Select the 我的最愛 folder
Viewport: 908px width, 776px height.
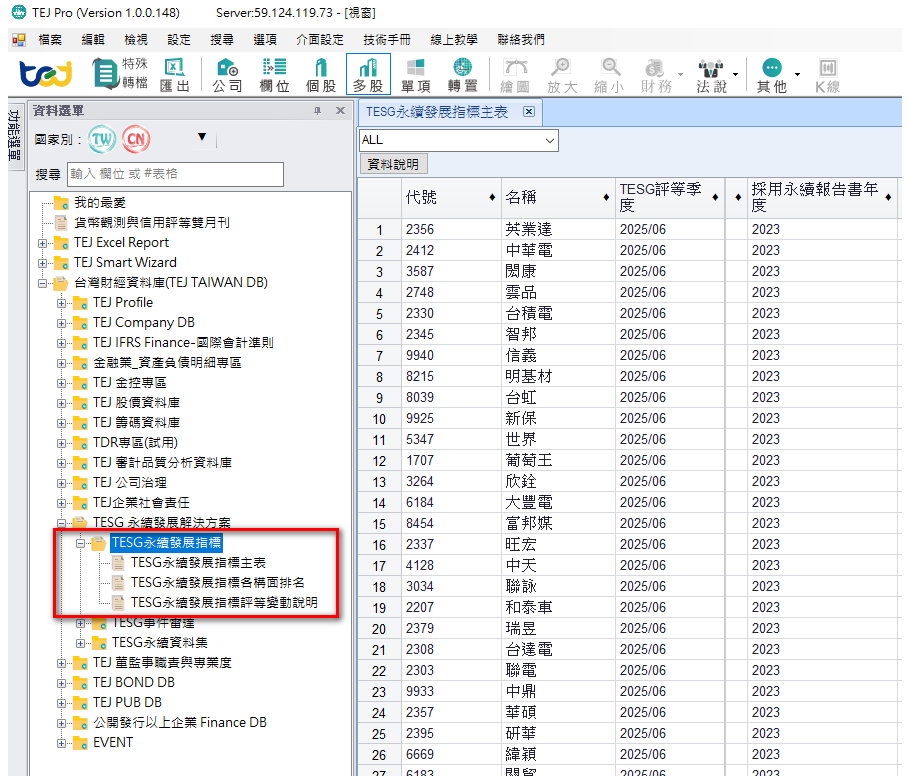100,203
